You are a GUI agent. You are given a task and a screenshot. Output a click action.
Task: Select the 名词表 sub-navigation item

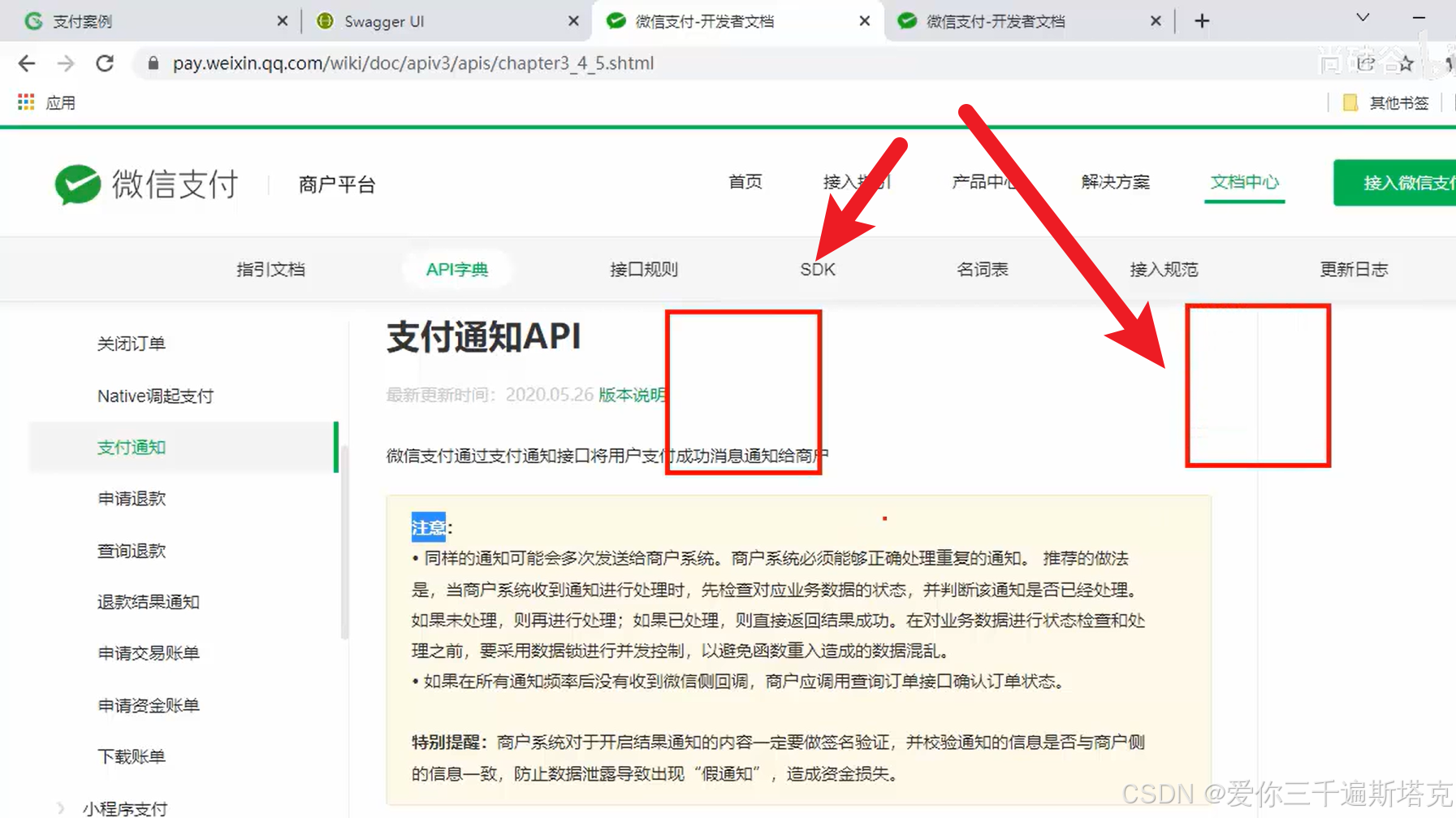(983, 270)
